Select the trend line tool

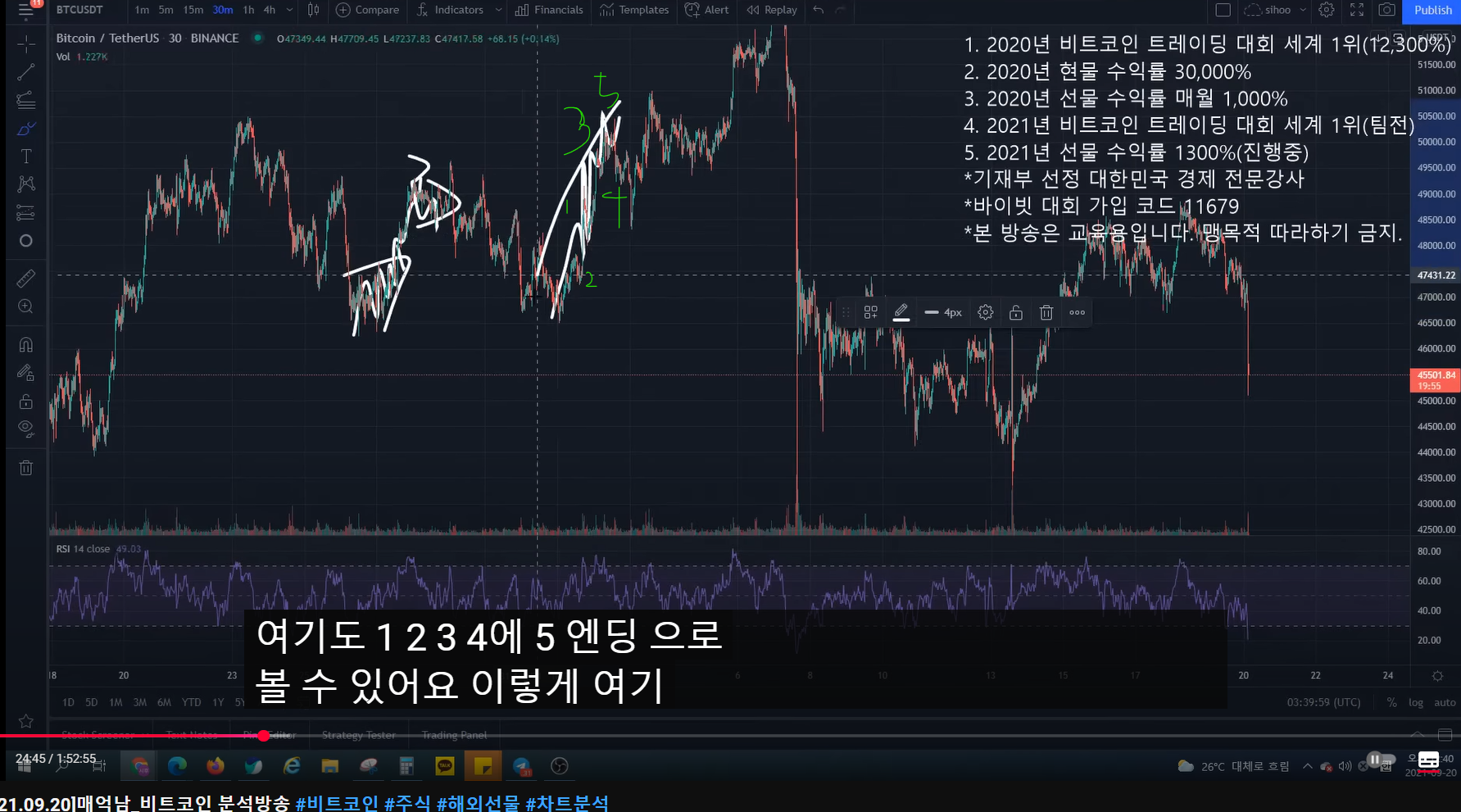point(26,72)
